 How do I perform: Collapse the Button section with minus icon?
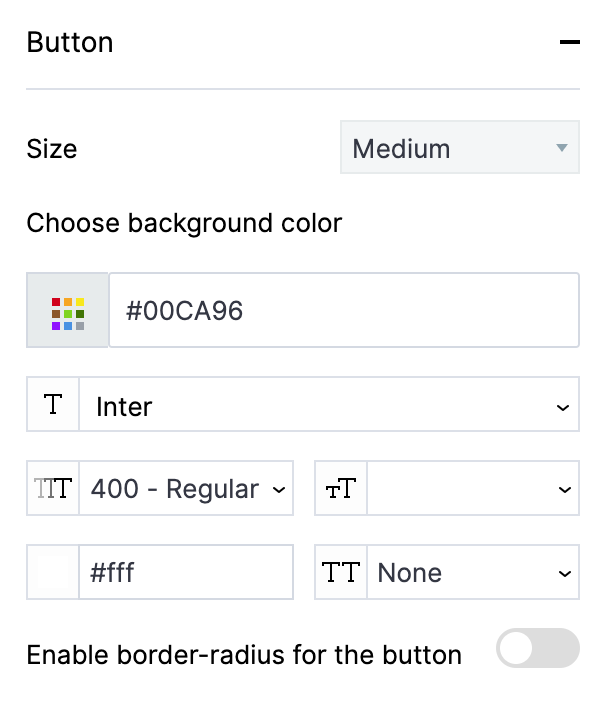(x=569, y=42)
